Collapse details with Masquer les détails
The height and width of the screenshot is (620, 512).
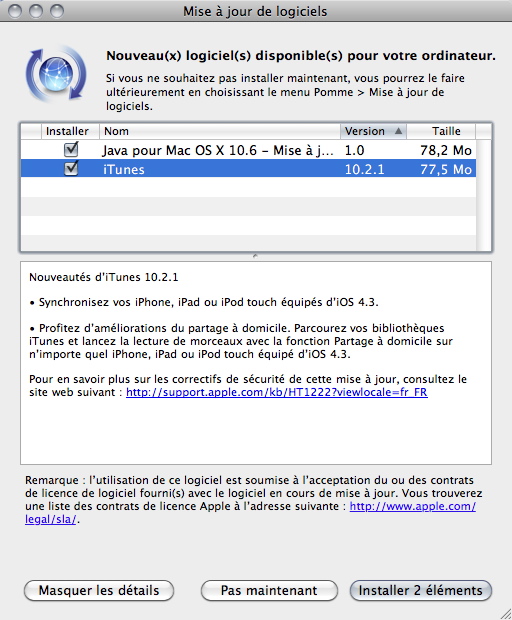pyautogui.click(x=99, y=590)
